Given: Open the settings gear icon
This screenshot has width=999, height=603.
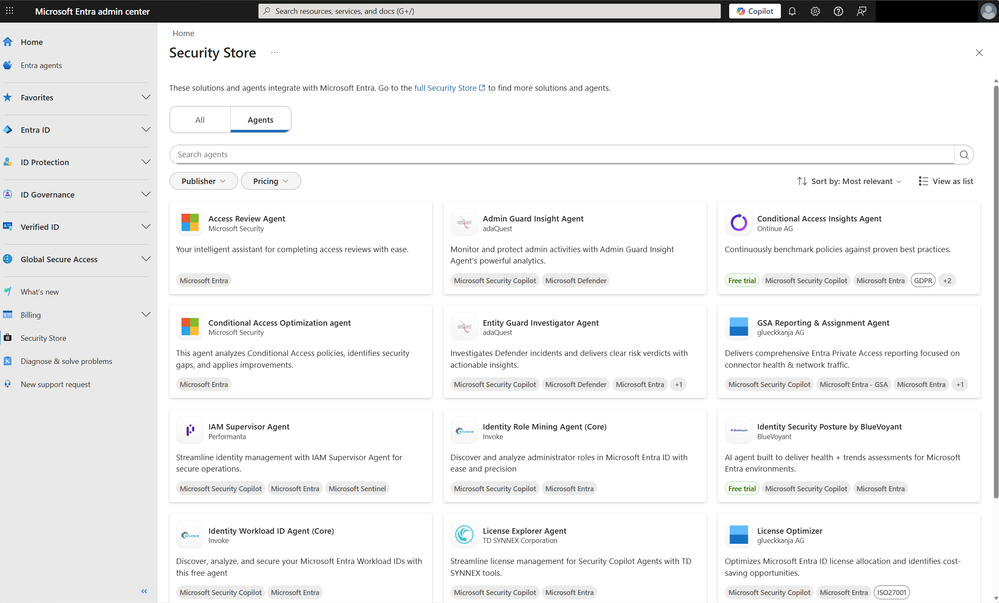Looking at the screenshot, I should coord(815,11).
